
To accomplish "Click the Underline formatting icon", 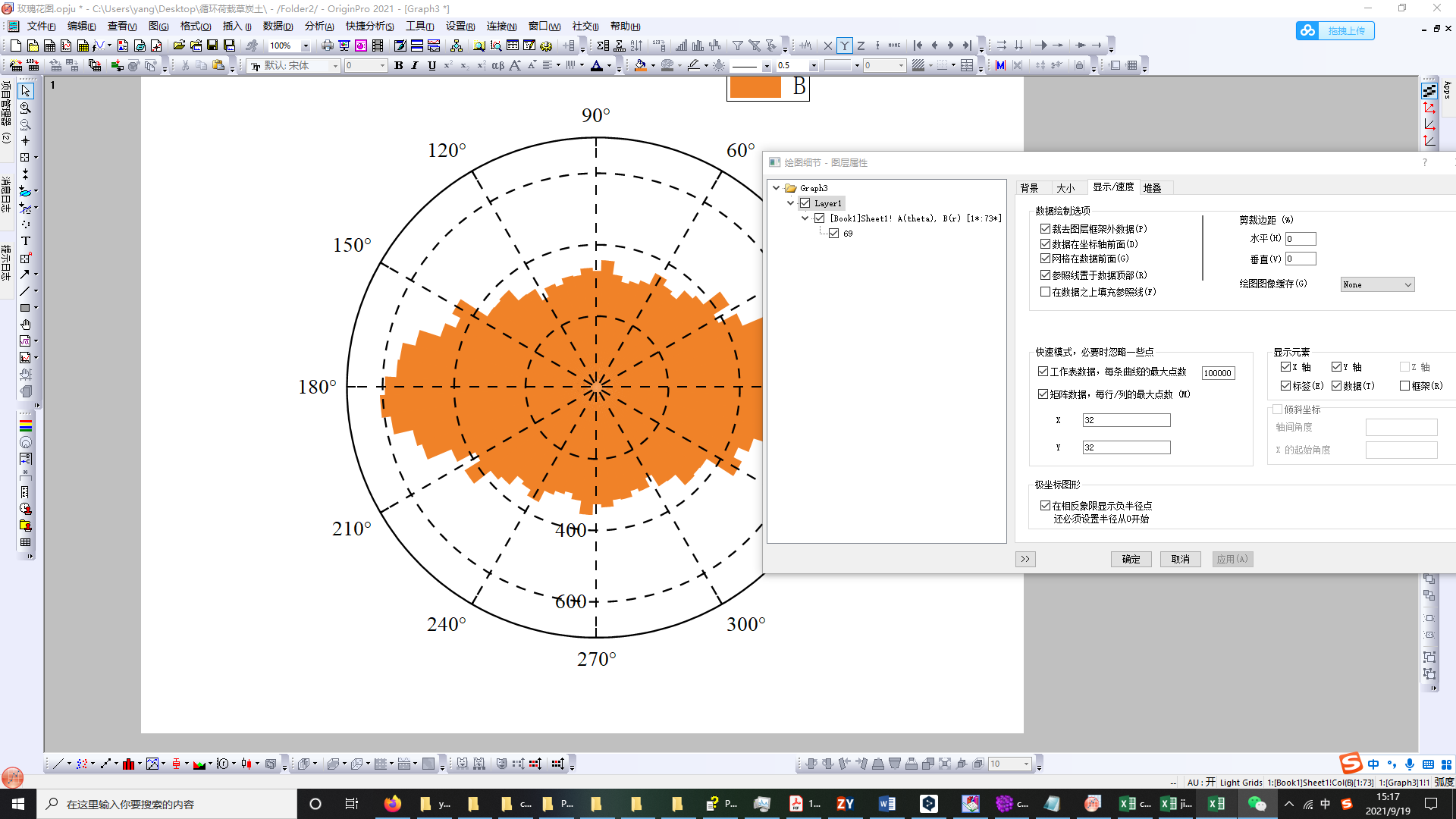I will click(x=432, y=66).
